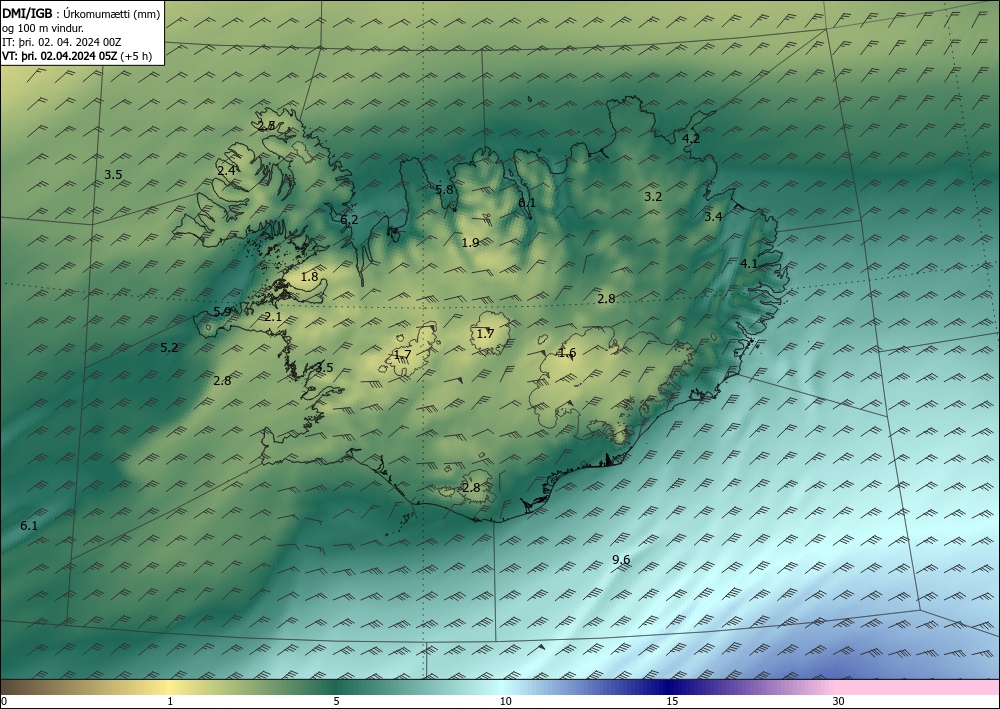Screen dimensions: 1000x709
Task: Click the 3.4 value on the map
Action: click(x=713, y=217)
